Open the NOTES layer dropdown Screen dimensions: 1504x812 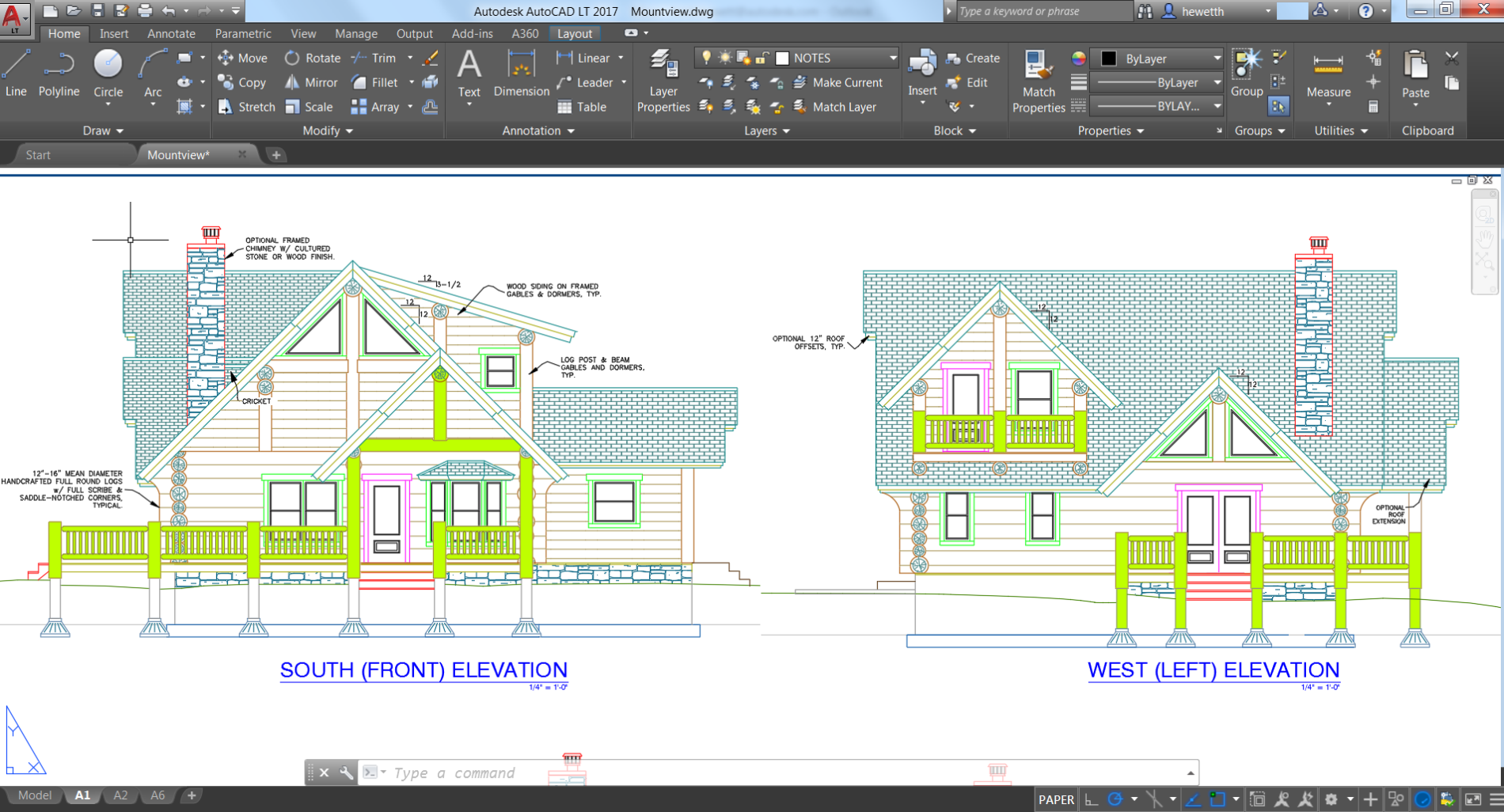(893, 58)
